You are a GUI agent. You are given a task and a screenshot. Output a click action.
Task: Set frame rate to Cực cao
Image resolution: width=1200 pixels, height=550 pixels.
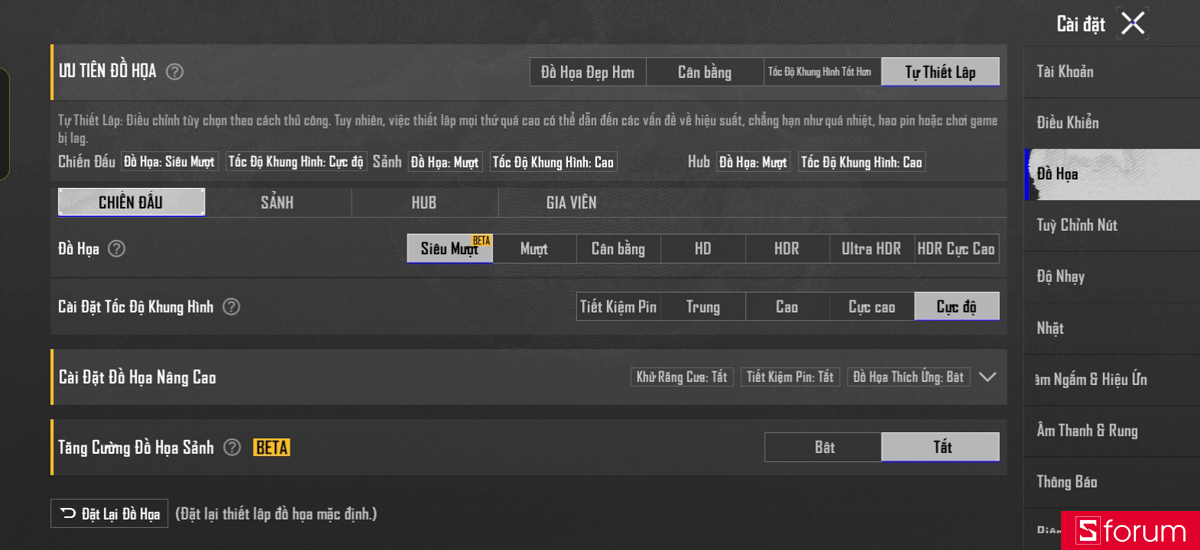tap(871, 307)
